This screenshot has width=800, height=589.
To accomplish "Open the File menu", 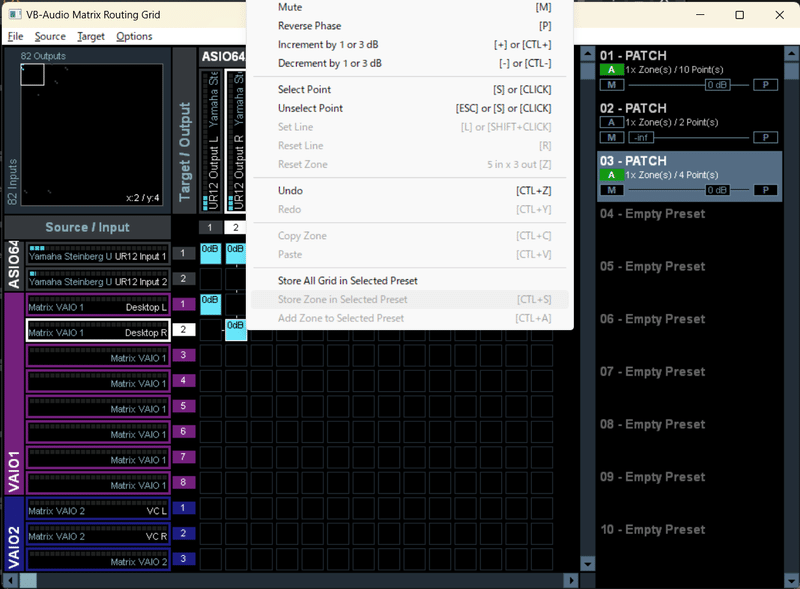I will [x=15, y=36].
